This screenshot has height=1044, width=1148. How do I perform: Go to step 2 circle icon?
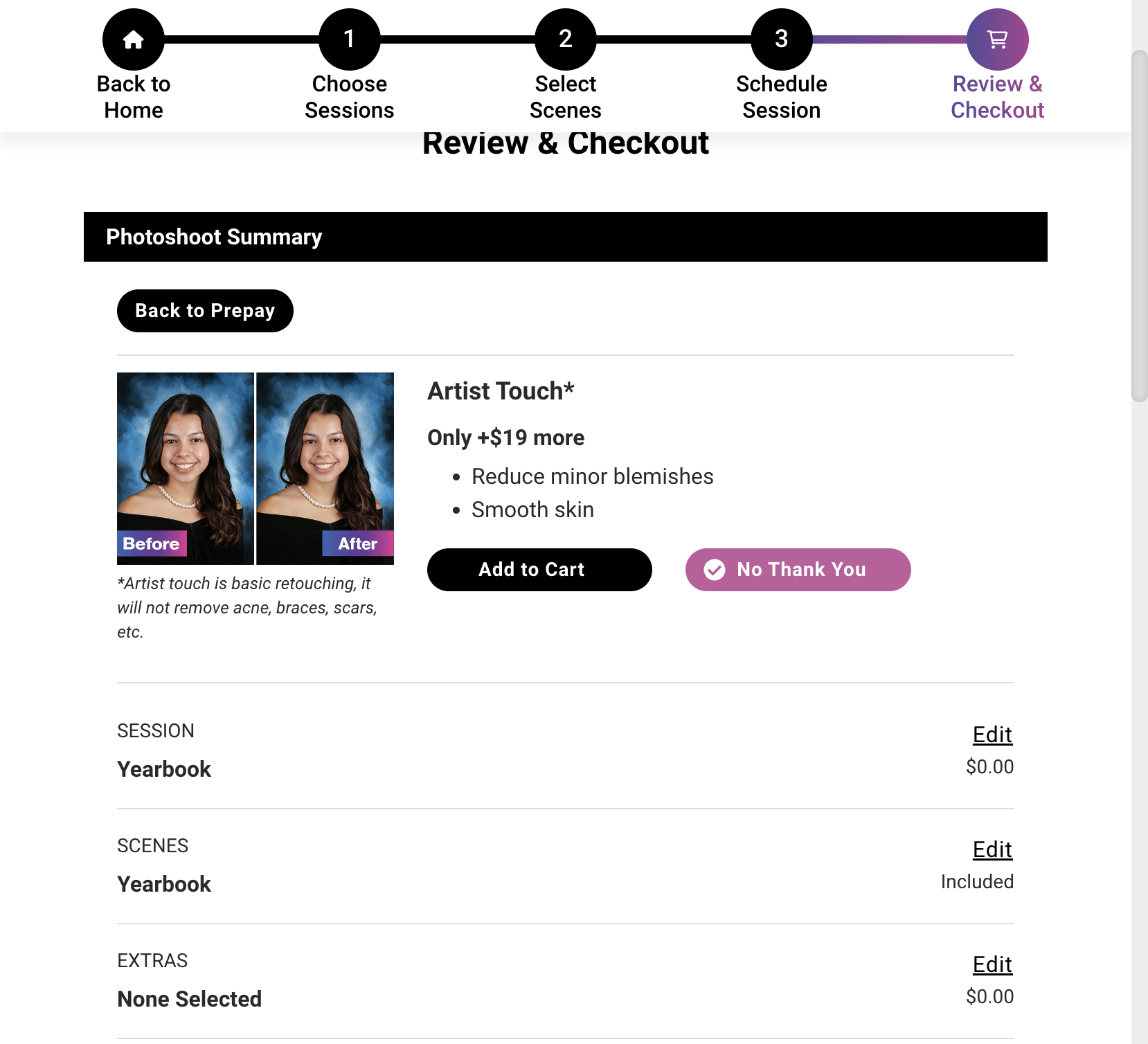click(566, 39)
